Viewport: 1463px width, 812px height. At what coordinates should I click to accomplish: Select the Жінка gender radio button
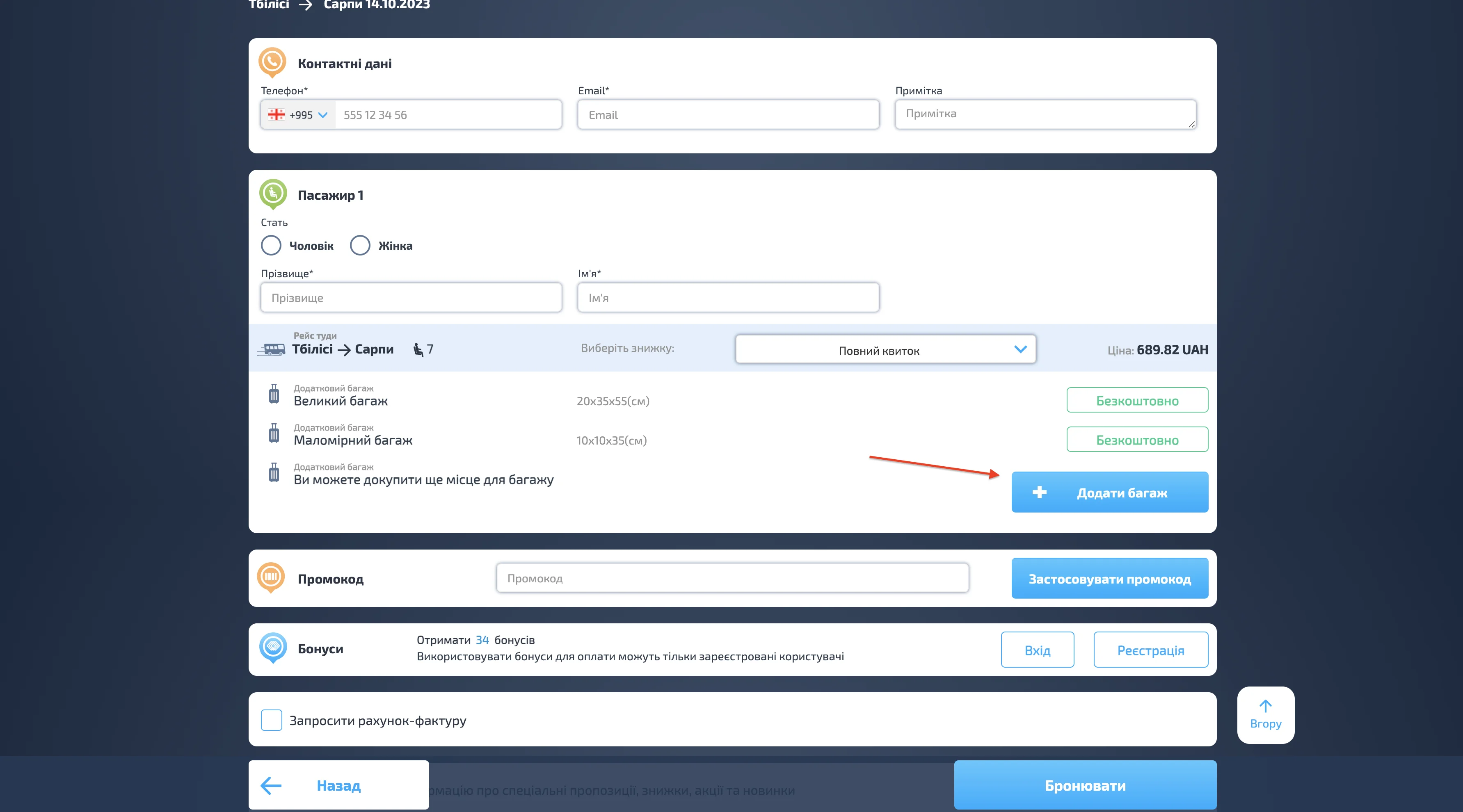[x=360, y=245]
